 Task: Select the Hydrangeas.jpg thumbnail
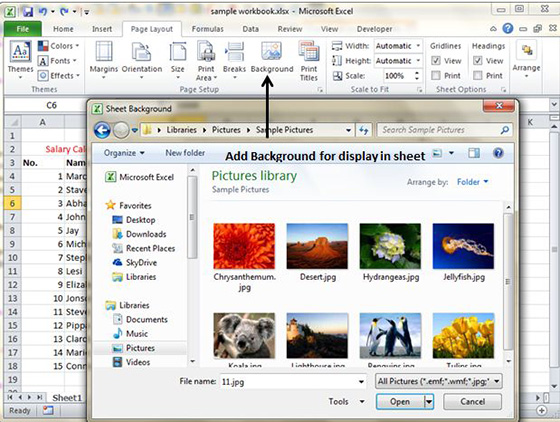click(x=390, y=246)
